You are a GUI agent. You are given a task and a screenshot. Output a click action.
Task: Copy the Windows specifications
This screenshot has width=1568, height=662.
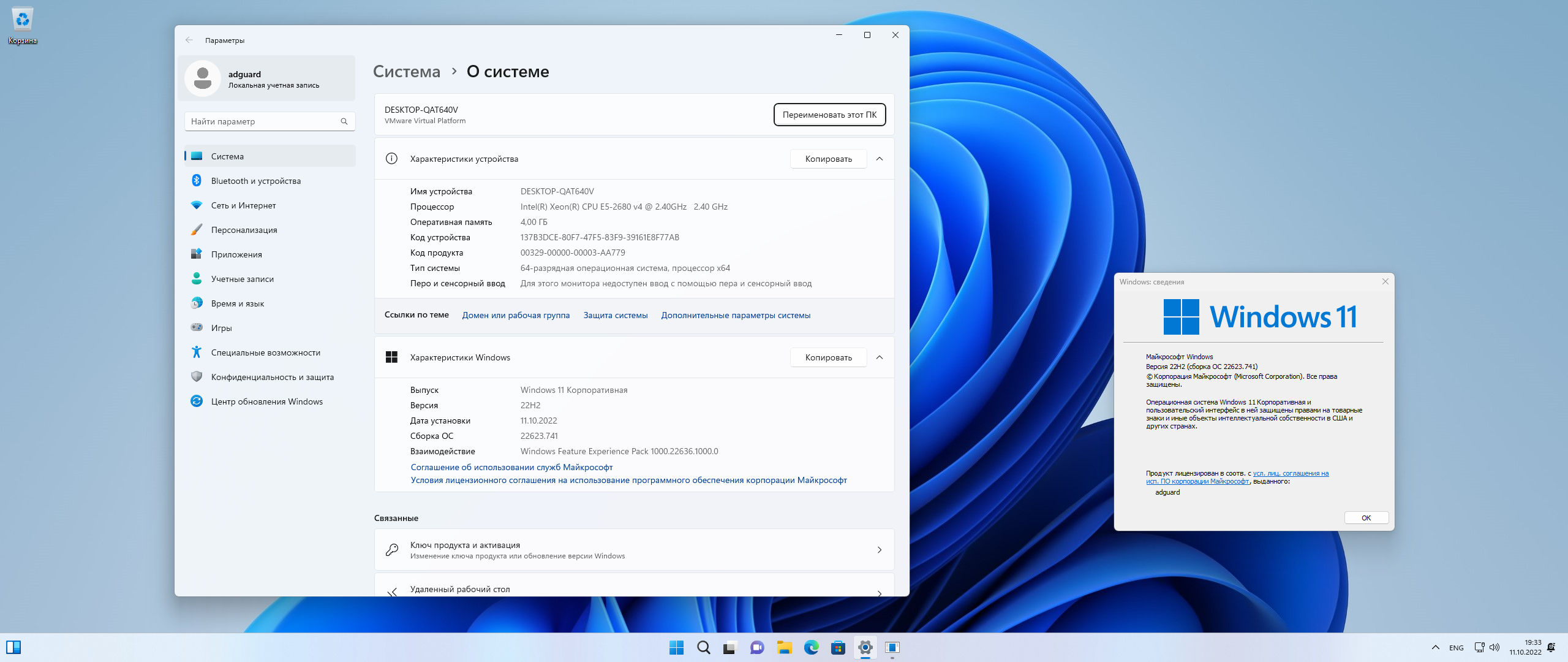(x=828, y=357)
